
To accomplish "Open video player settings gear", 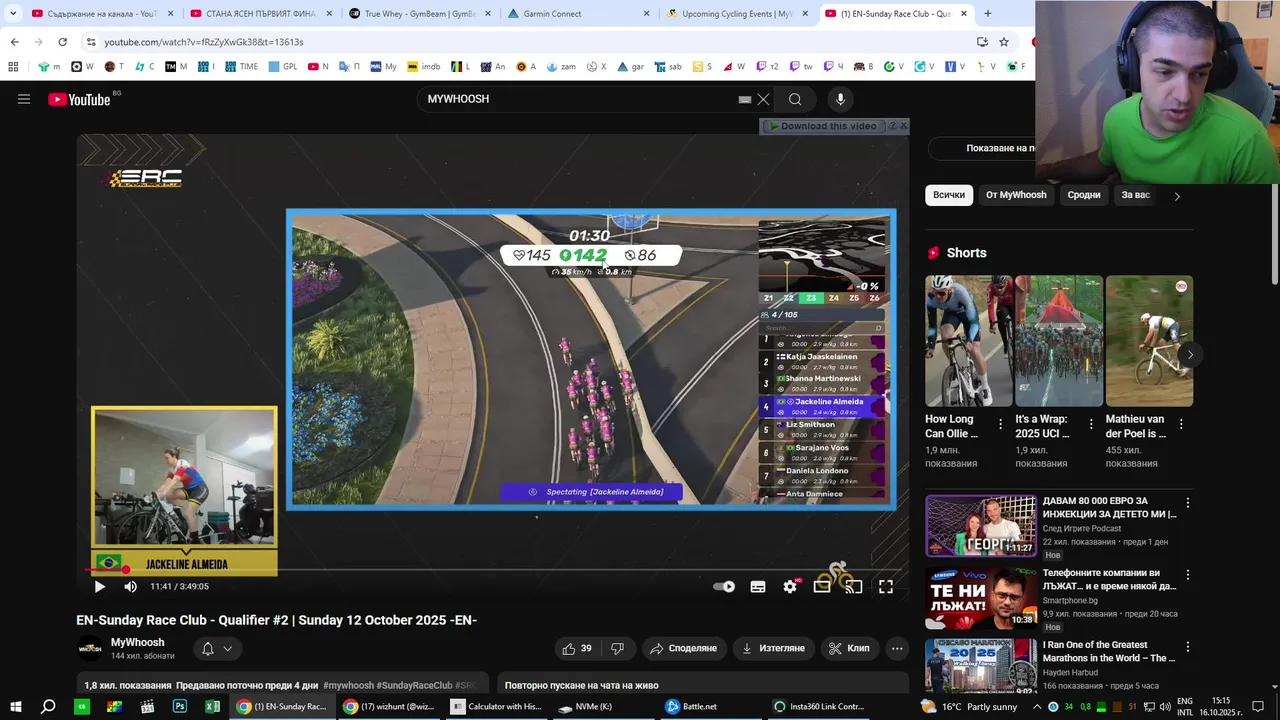I will pyautogui.click(x=790, y=587).
